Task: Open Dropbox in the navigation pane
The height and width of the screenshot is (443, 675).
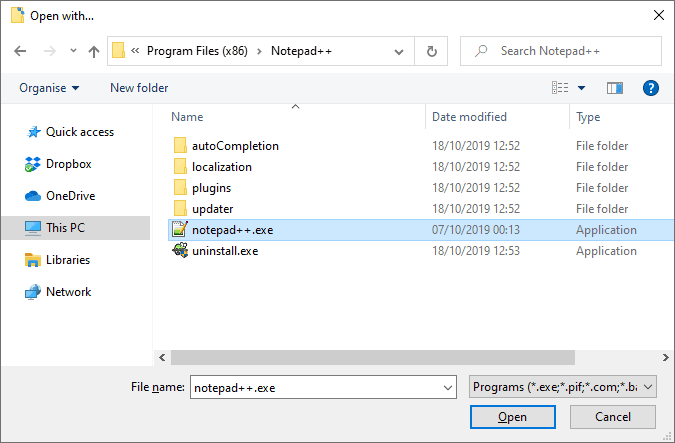Action: click(x=68, y=164)
